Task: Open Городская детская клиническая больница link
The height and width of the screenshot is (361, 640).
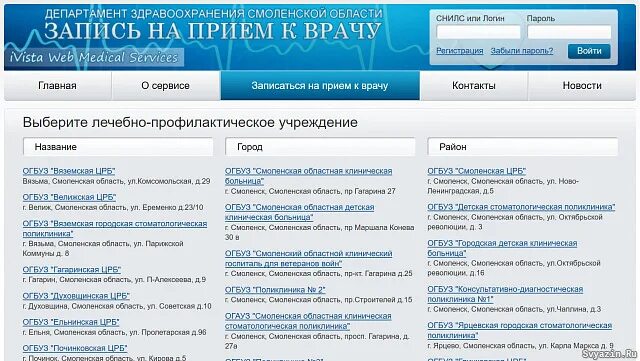Action: 502,248
